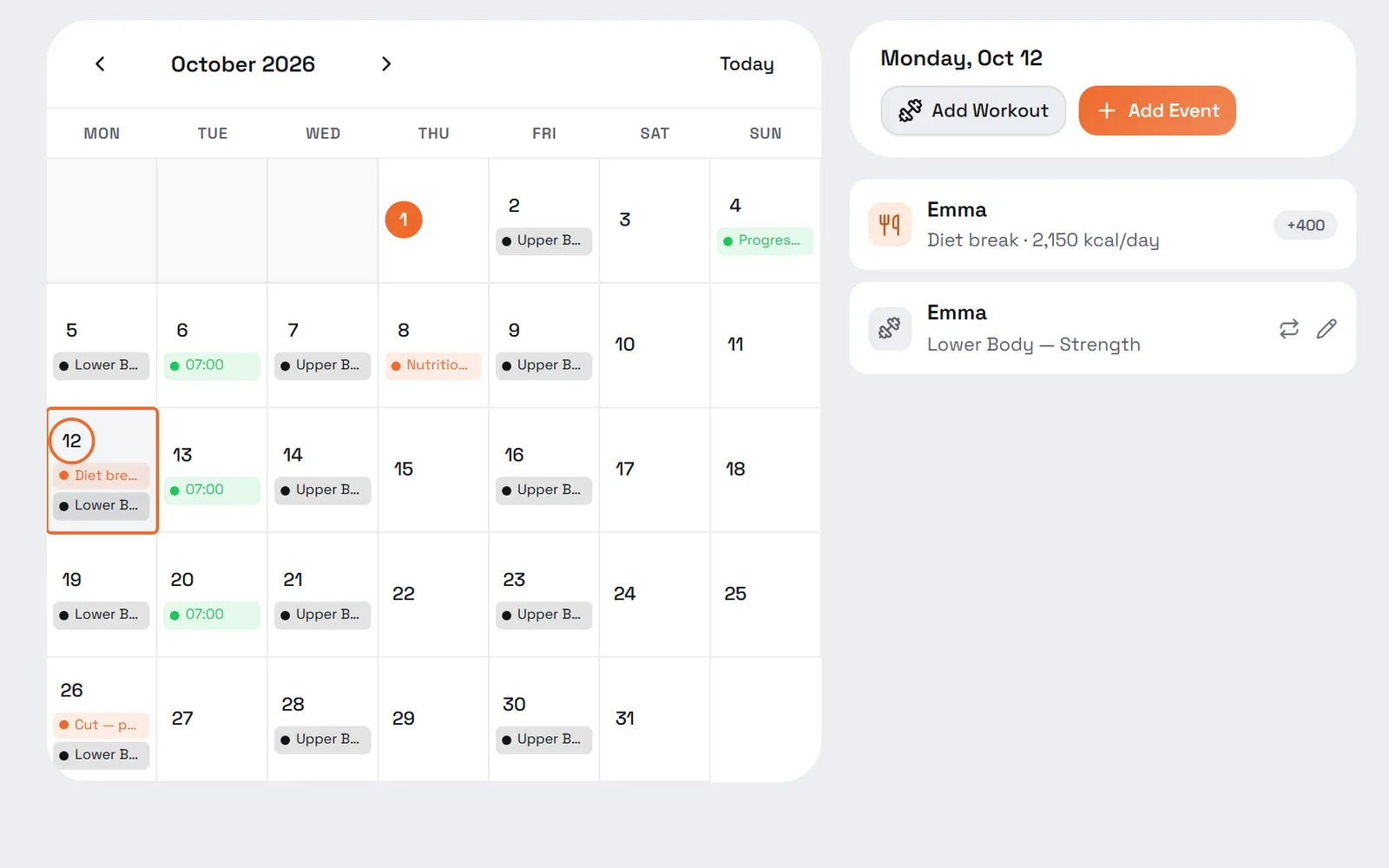
Task: Open the 07:00 event on October 13
Action: click(212, 490)
